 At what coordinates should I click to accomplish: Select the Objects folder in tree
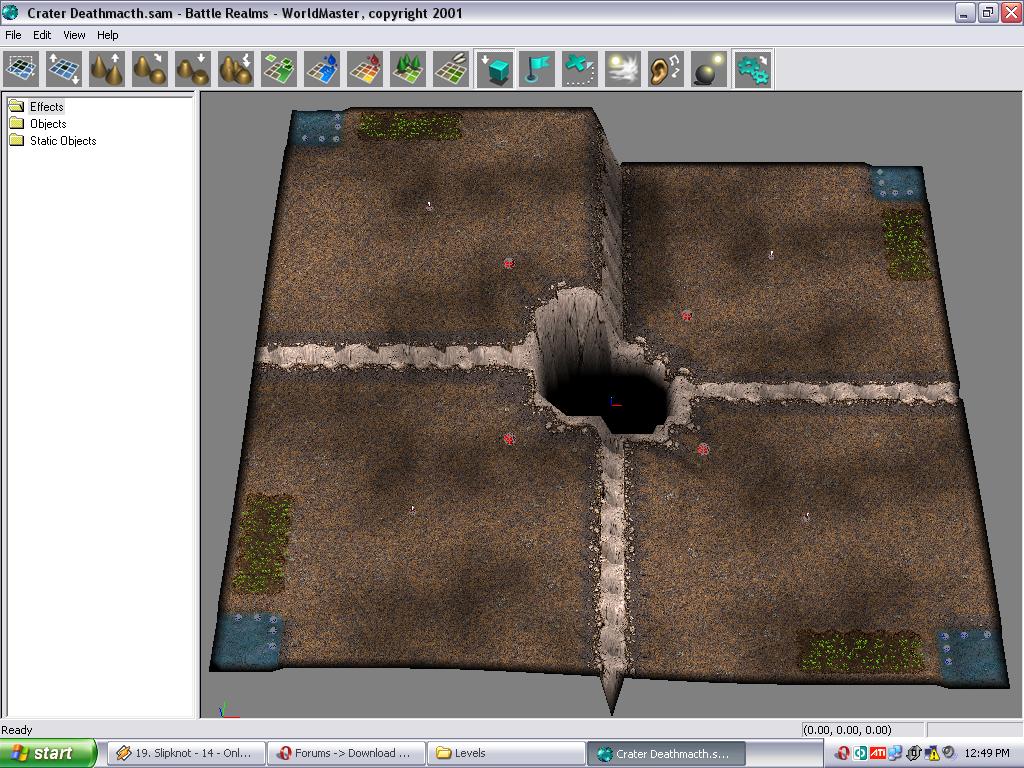point(48,123)
